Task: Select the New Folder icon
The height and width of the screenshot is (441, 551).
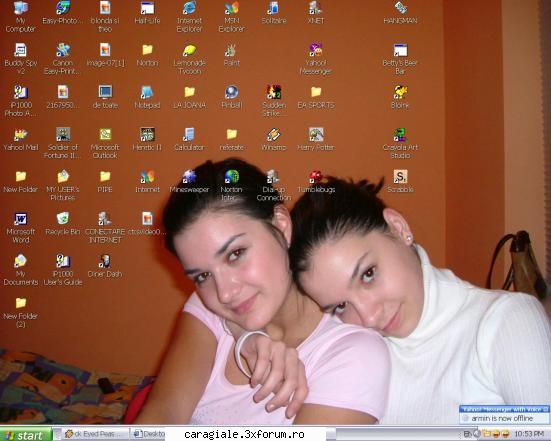Action: 20,182
